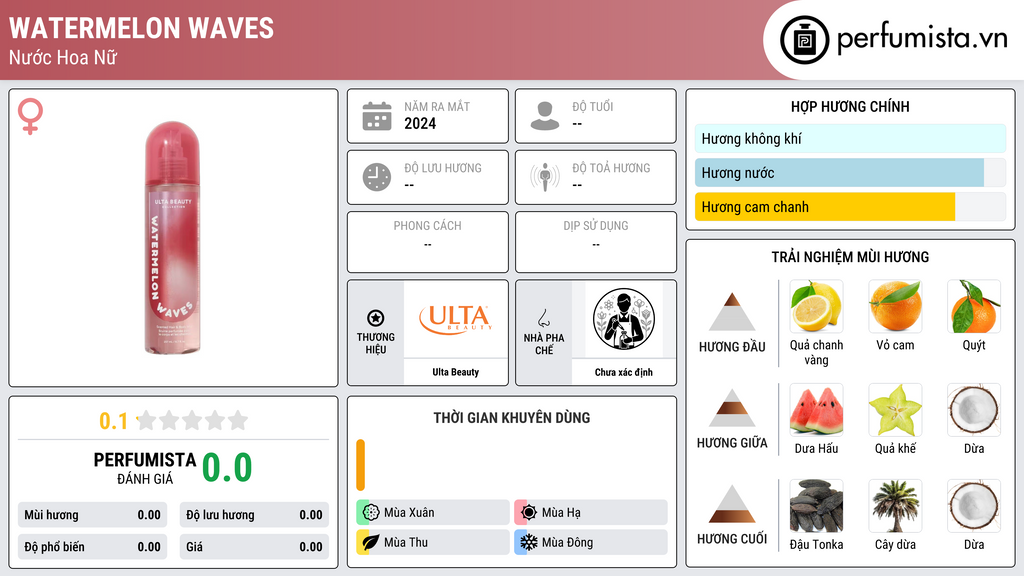Click the Watermelon Waves bottle image

tap(172, 238)
